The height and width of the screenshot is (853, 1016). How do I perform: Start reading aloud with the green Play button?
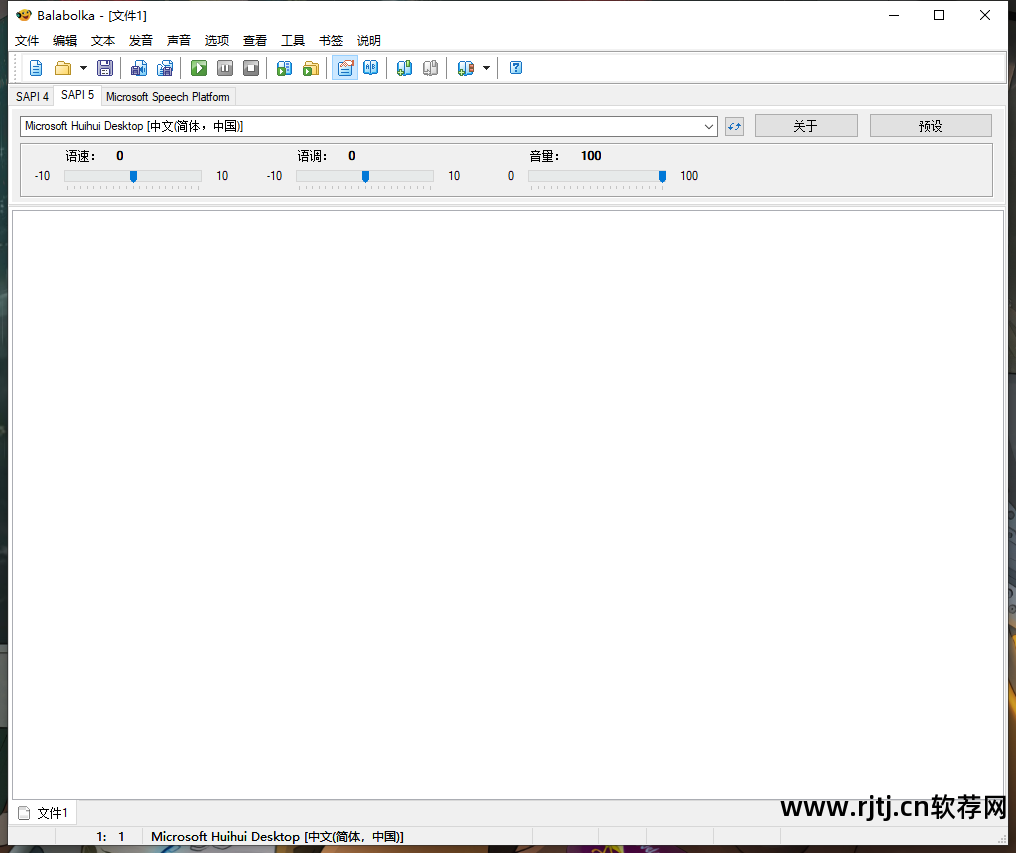tap(199, 68)
